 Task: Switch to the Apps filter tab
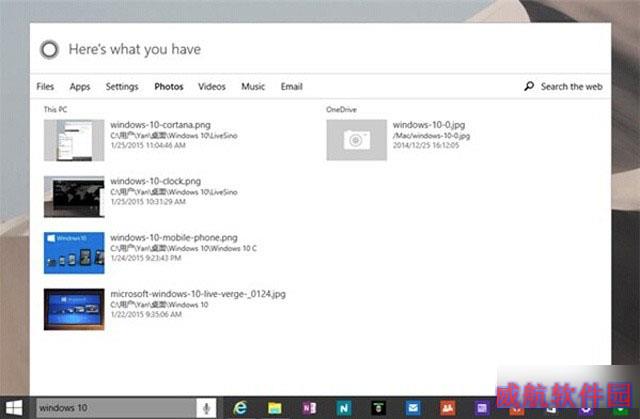pos(80,86)
